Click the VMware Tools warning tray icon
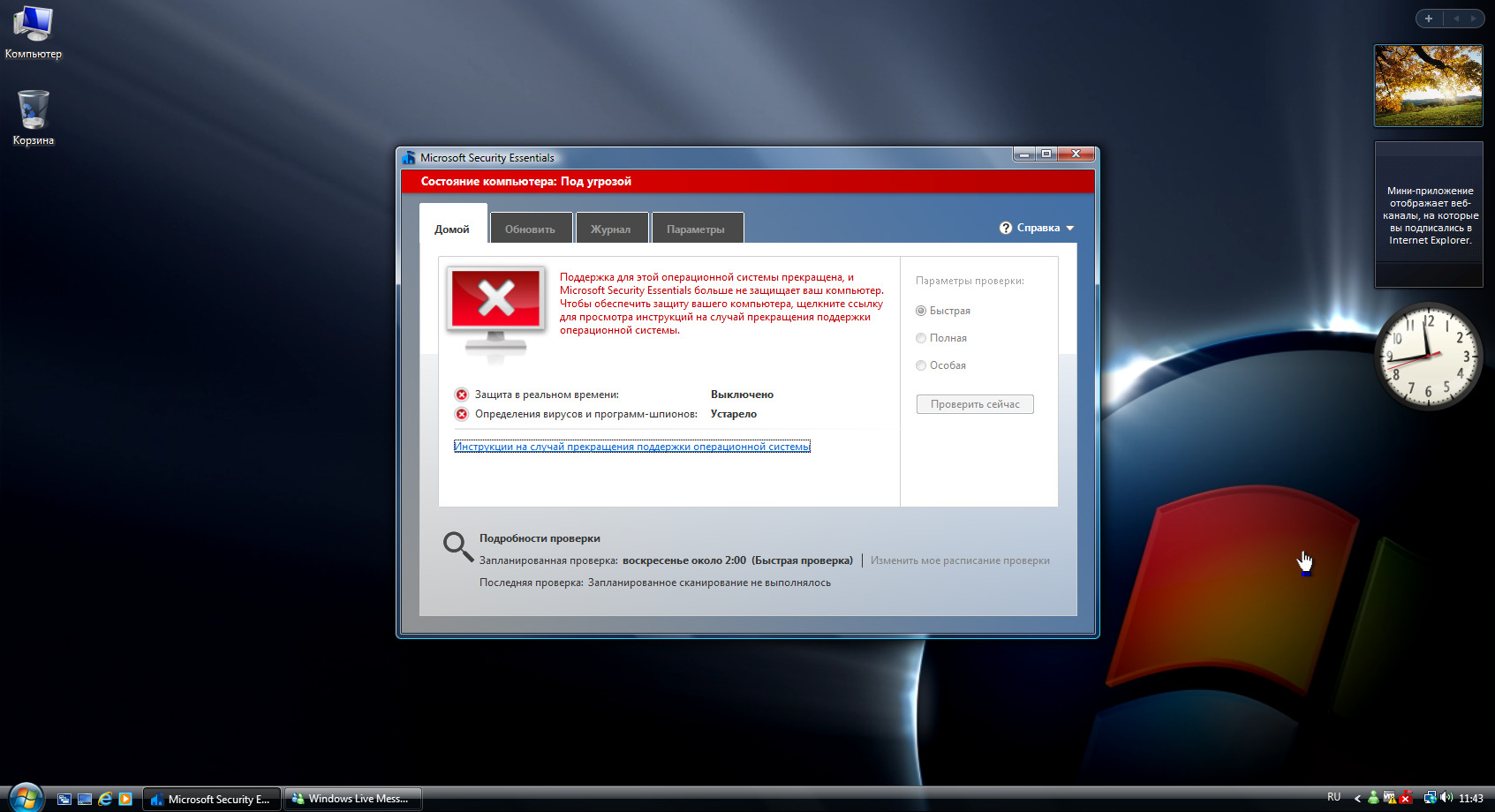 tap(1389, 798)
